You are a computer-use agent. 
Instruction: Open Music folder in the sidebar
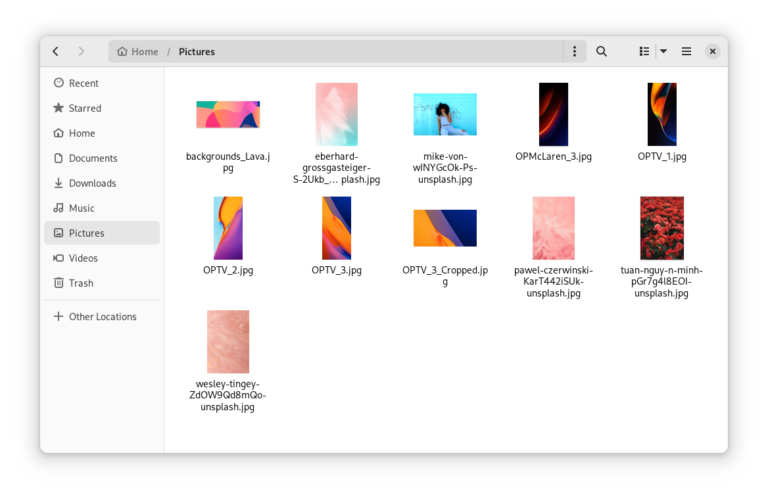point(102,208)
